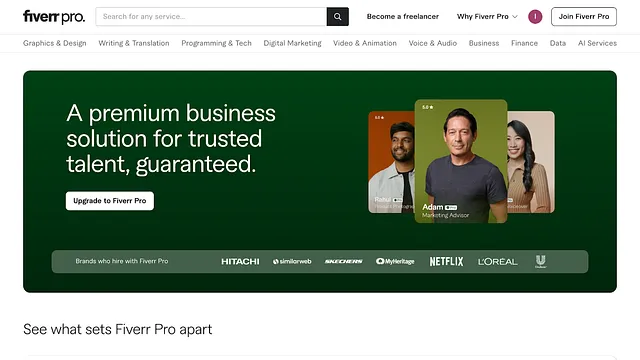Viewport: 640px width, 360px height.
Task: Open Writing & Translation category
Action: pos(134,43)
